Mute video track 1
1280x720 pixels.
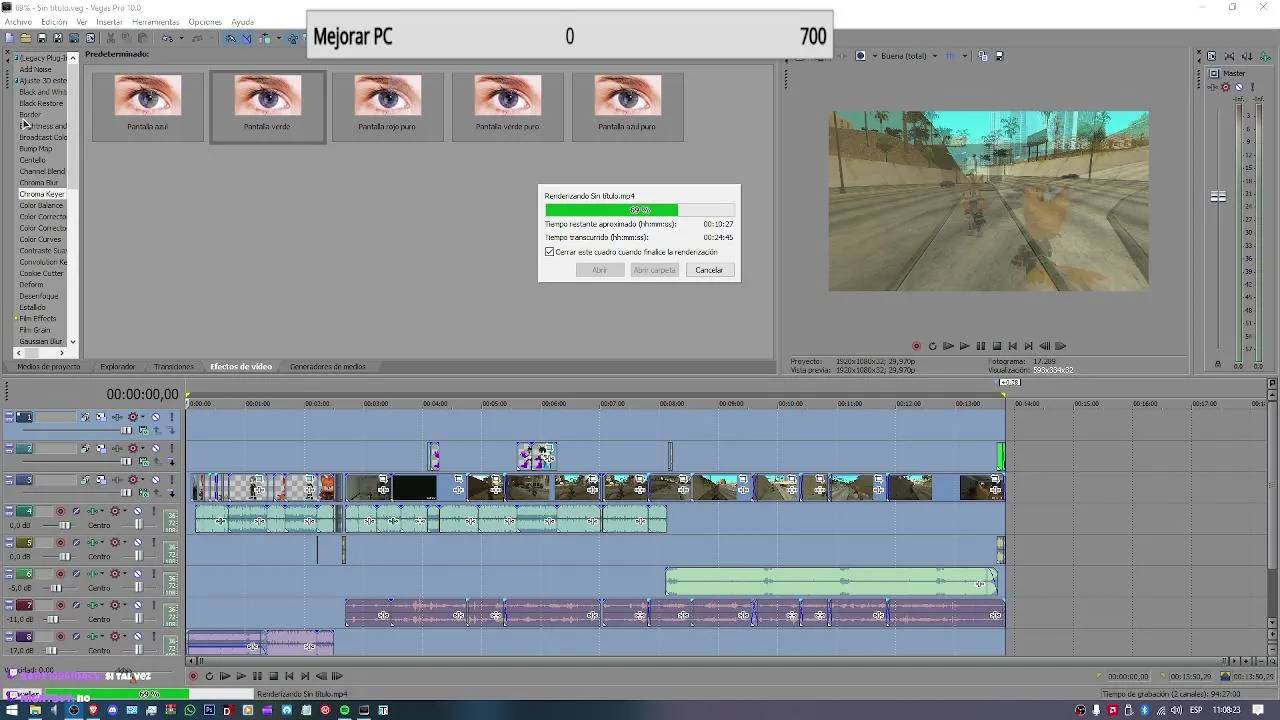click(x=156, y=417)
